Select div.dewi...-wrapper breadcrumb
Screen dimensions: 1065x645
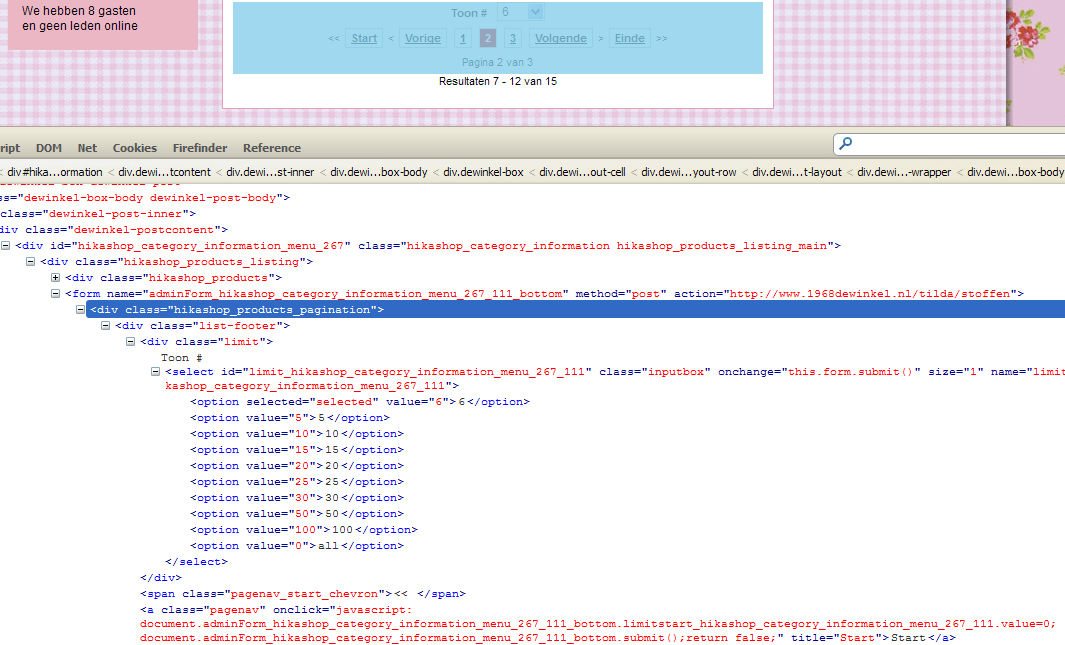click(x=904, y=172)
